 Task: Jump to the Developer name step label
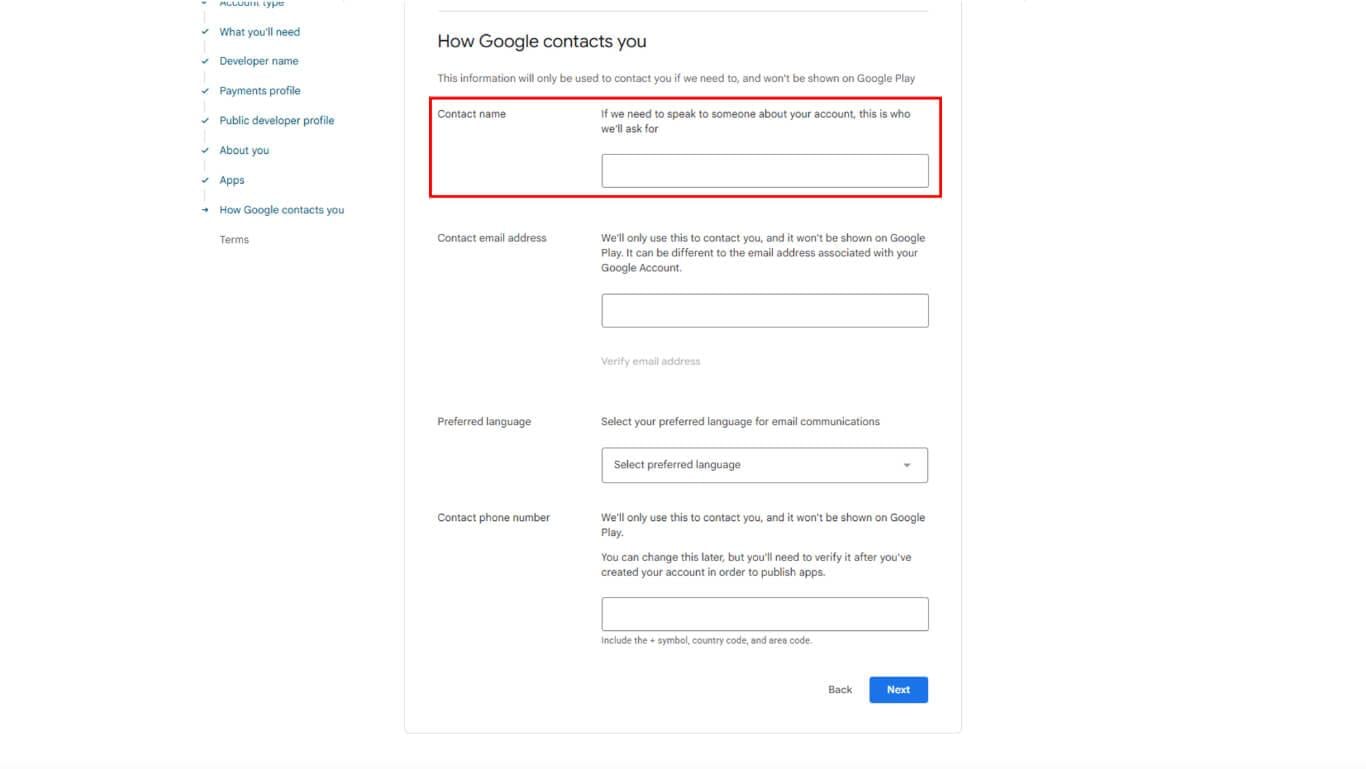(x=259, y=61)
